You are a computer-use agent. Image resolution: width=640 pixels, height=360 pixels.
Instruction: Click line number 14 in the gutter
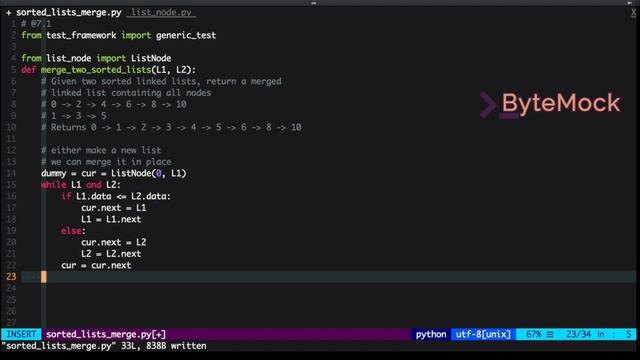click(11, 173)
